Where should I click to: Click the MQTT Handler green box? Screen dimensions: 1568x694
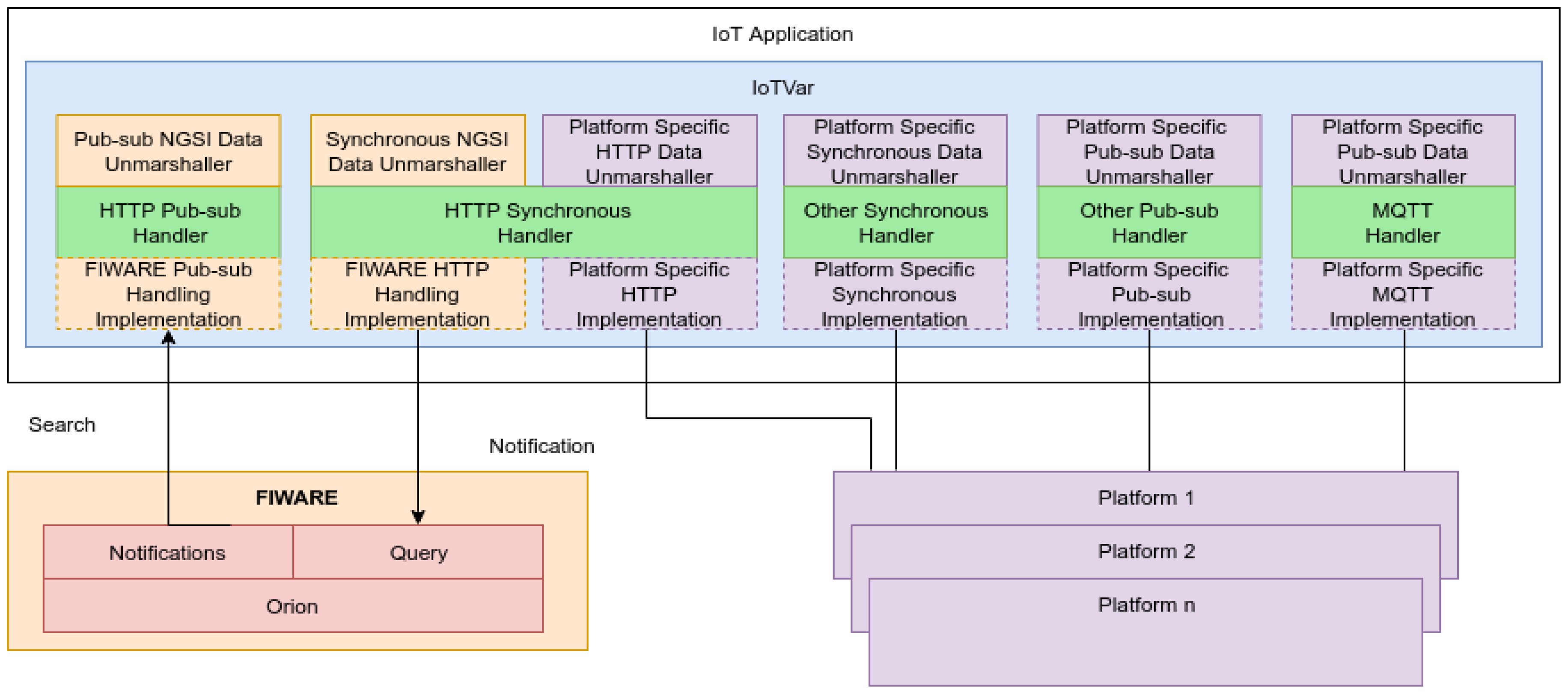click(x=1402, y=222)
